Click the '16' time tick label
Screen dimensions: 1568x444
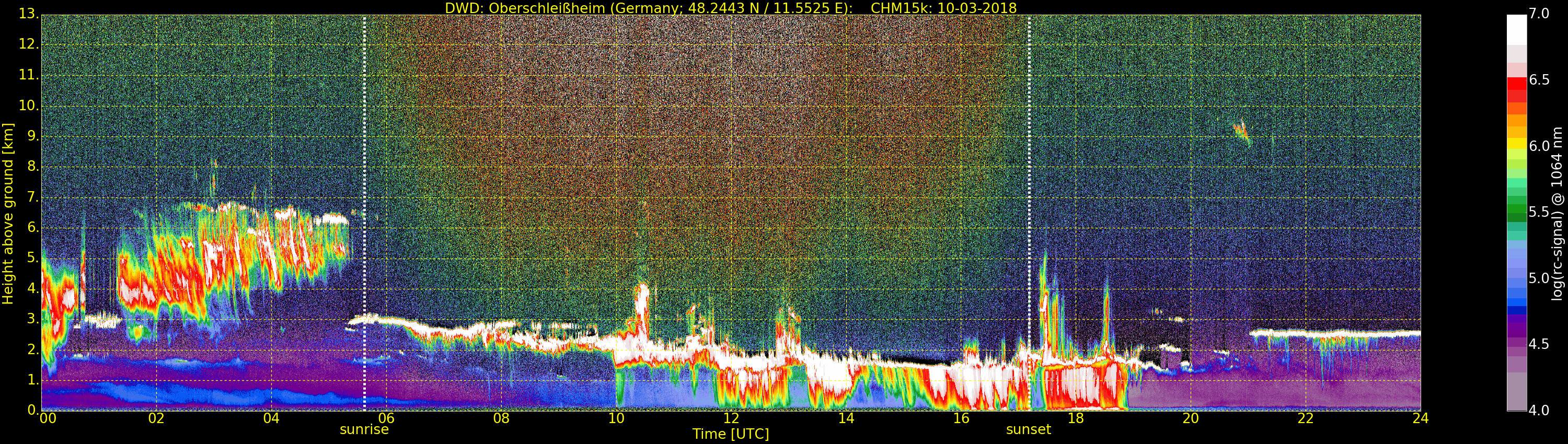961,418
